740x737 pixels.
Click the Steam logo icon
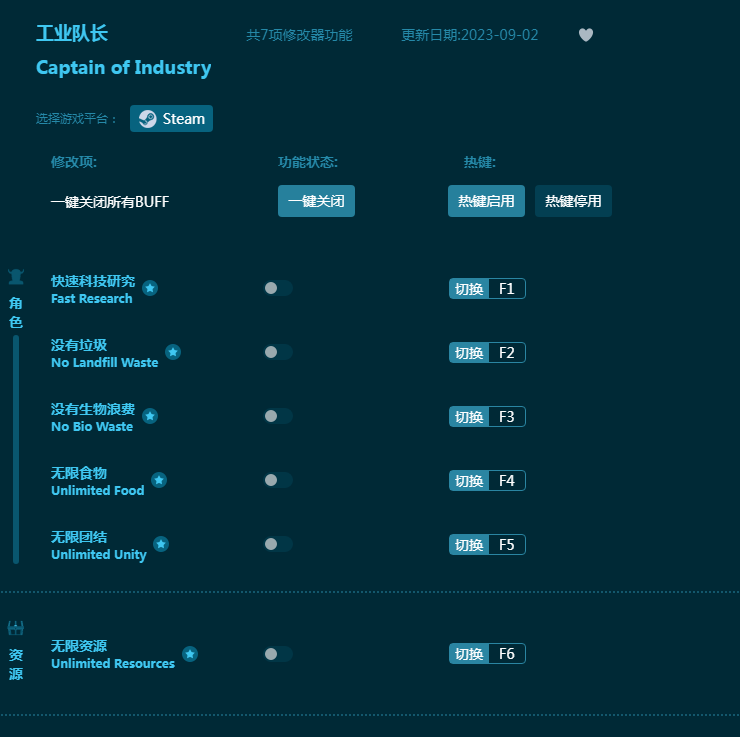coord(148,119)
